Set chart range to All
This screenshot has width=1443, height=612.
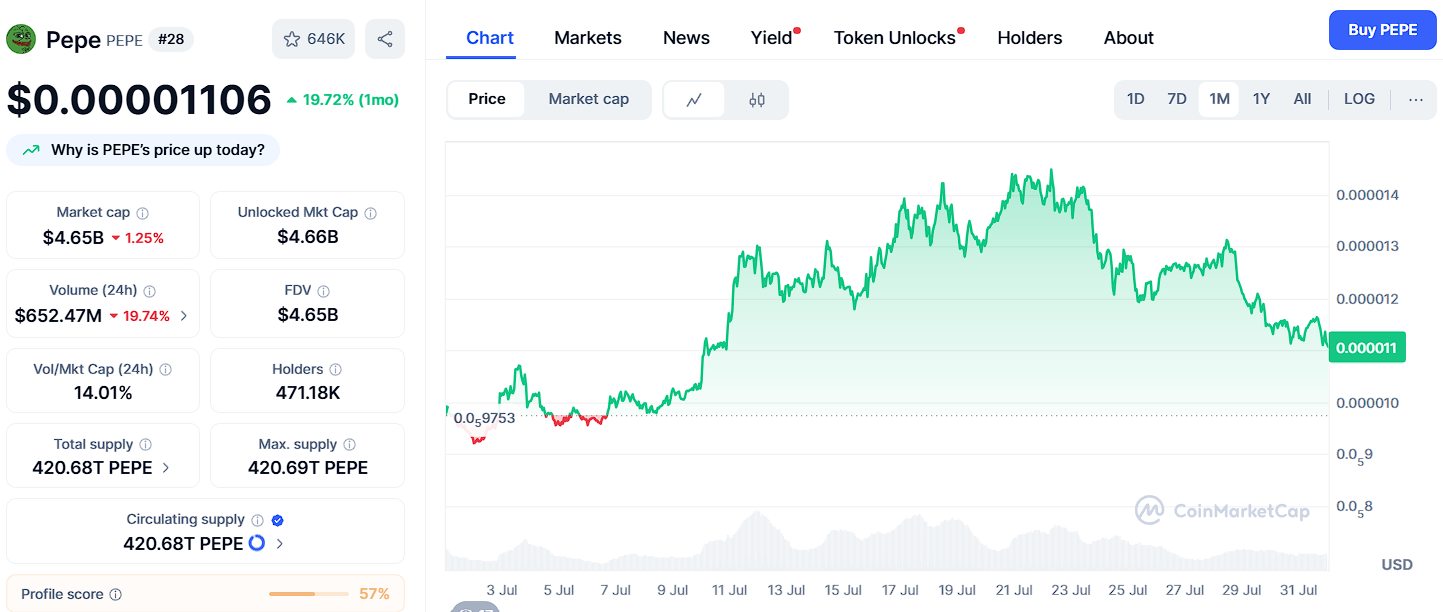1302,99
